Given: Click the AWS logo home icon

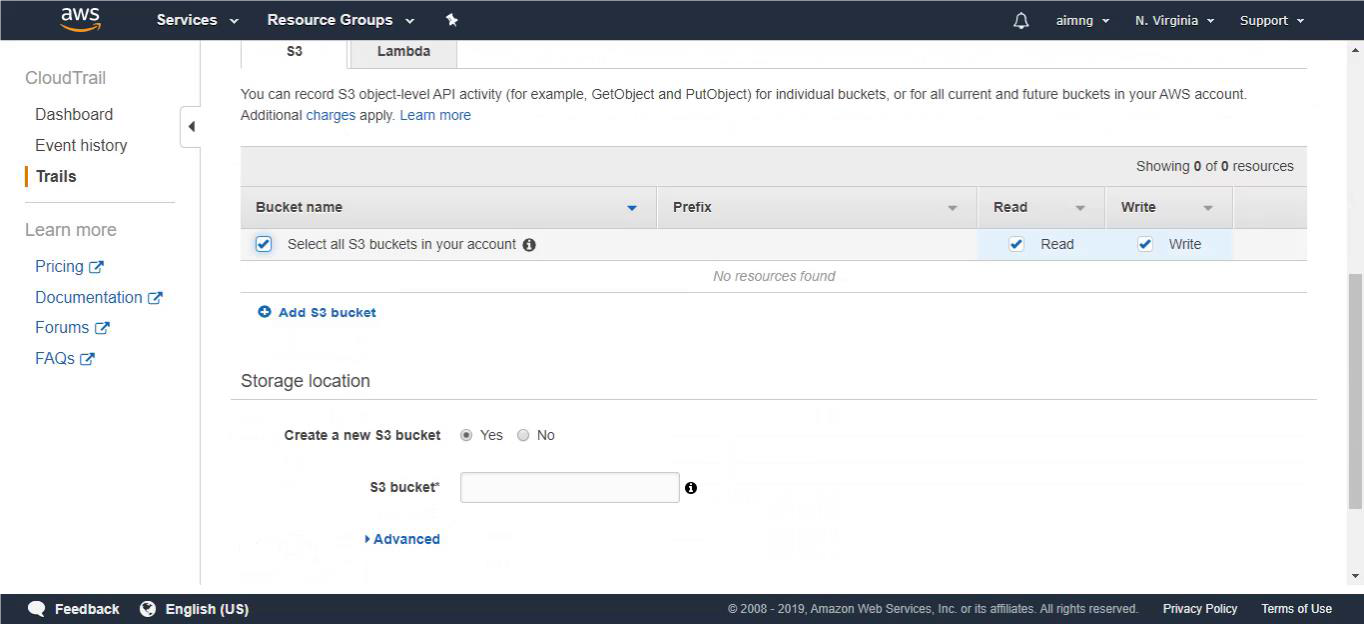Looking at the screenshot, I should click(x=80, y=19).
